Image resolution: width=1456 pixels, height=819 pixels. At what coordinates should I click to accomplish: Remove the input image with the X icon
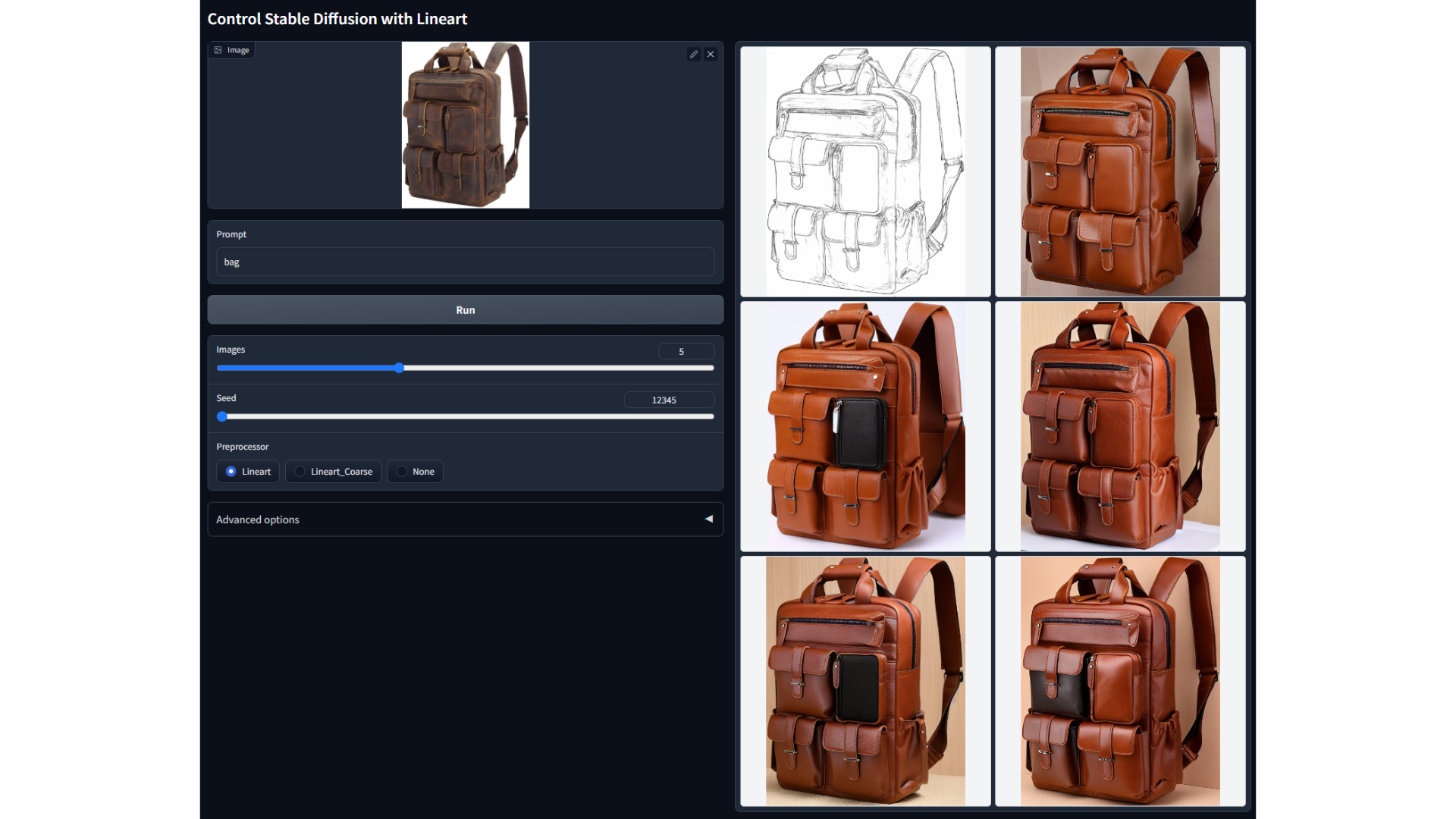coord(711,54)
